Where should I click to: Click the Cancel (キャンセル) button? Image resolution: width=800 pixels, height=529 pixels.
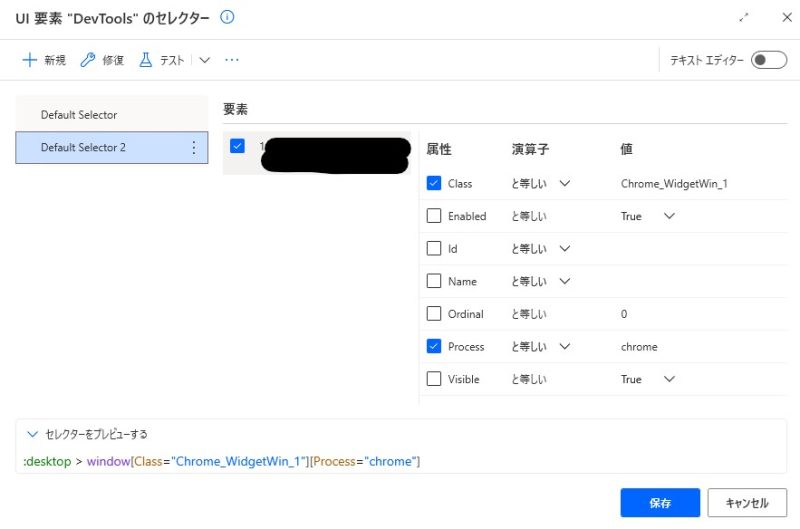click(x=746, y=503)
